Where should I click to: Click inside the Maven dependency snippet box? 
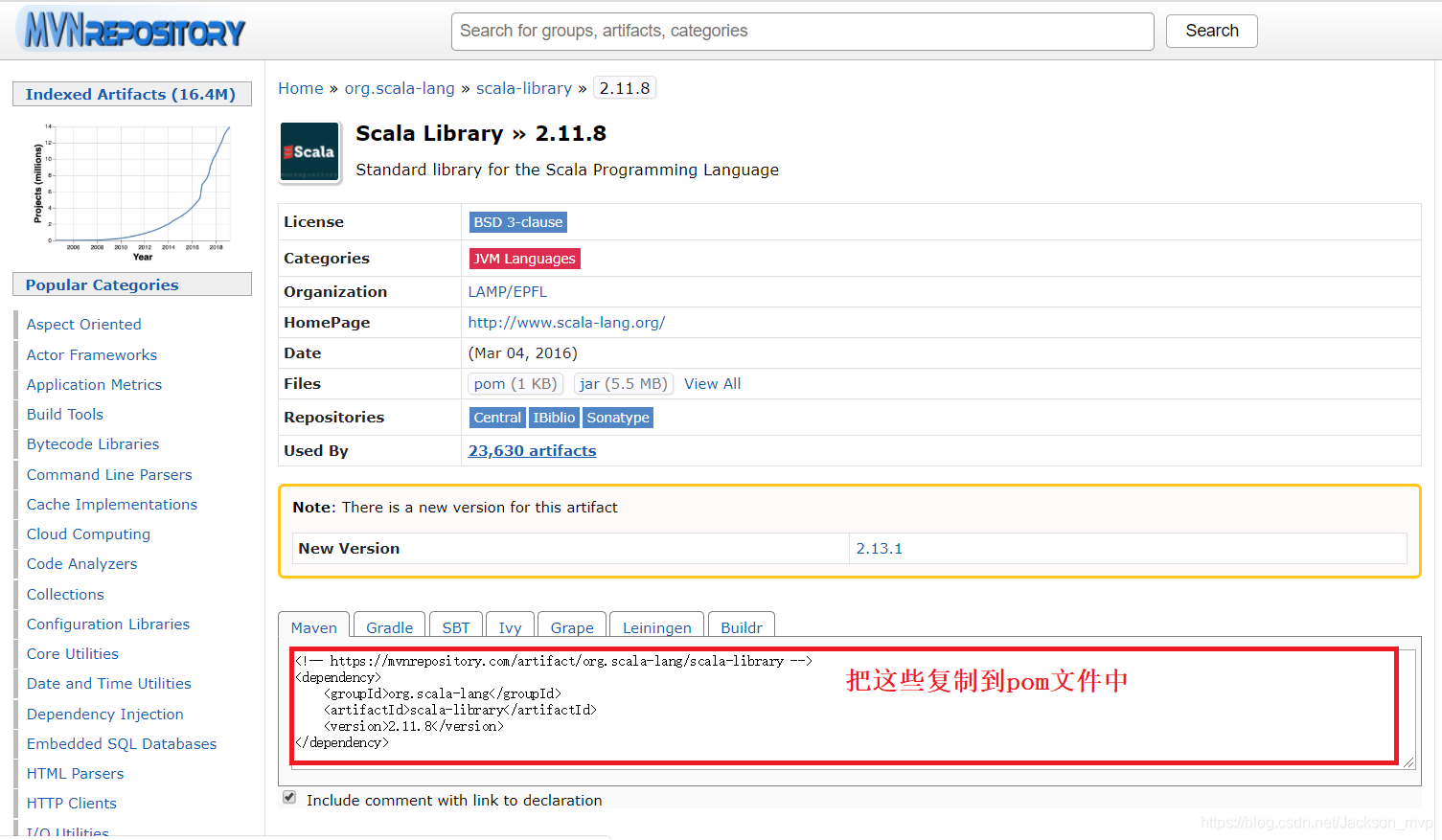click(852, 709)
